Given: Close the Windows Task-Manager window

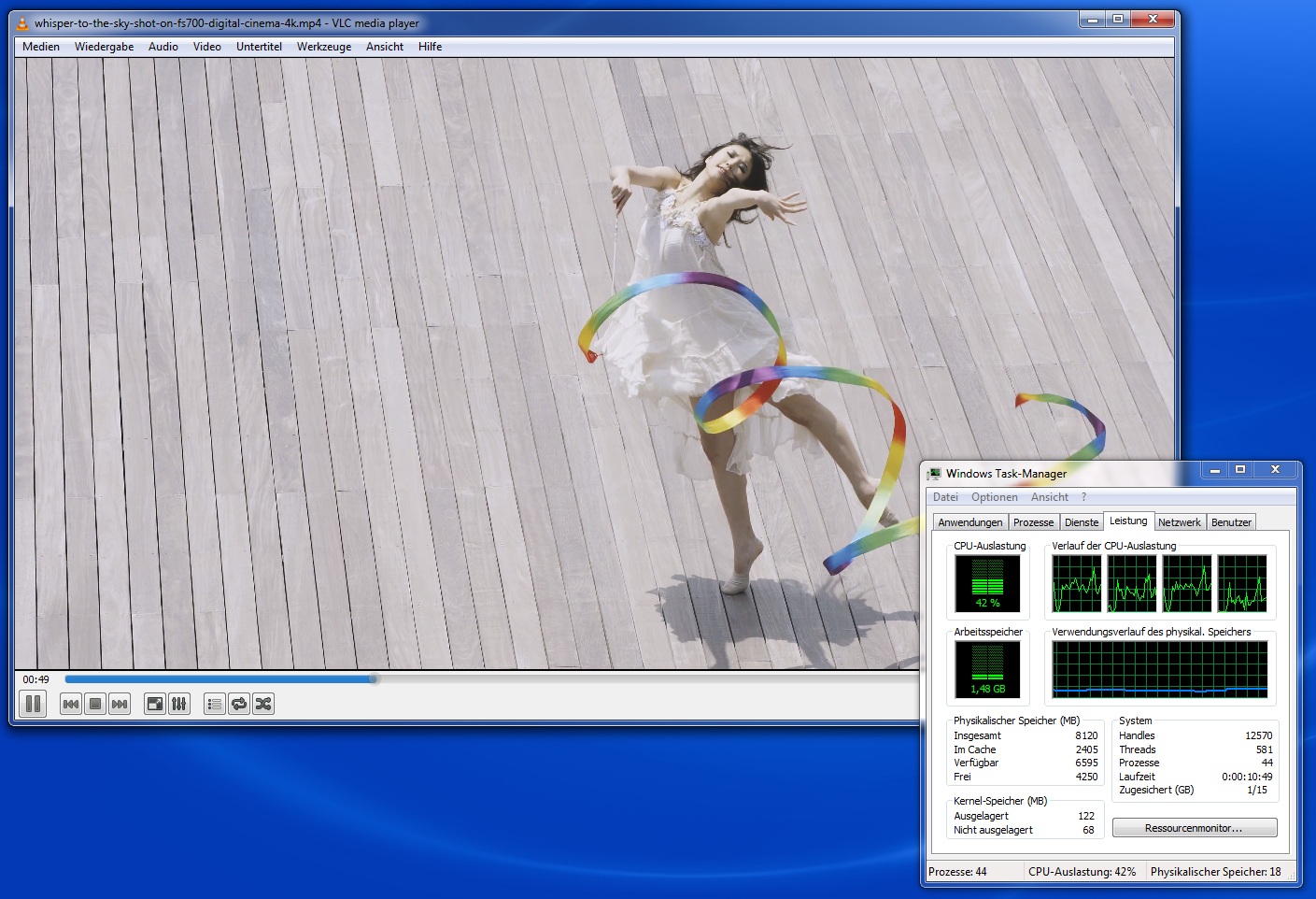Looking at the screenshot, I should coord(1275,470).
